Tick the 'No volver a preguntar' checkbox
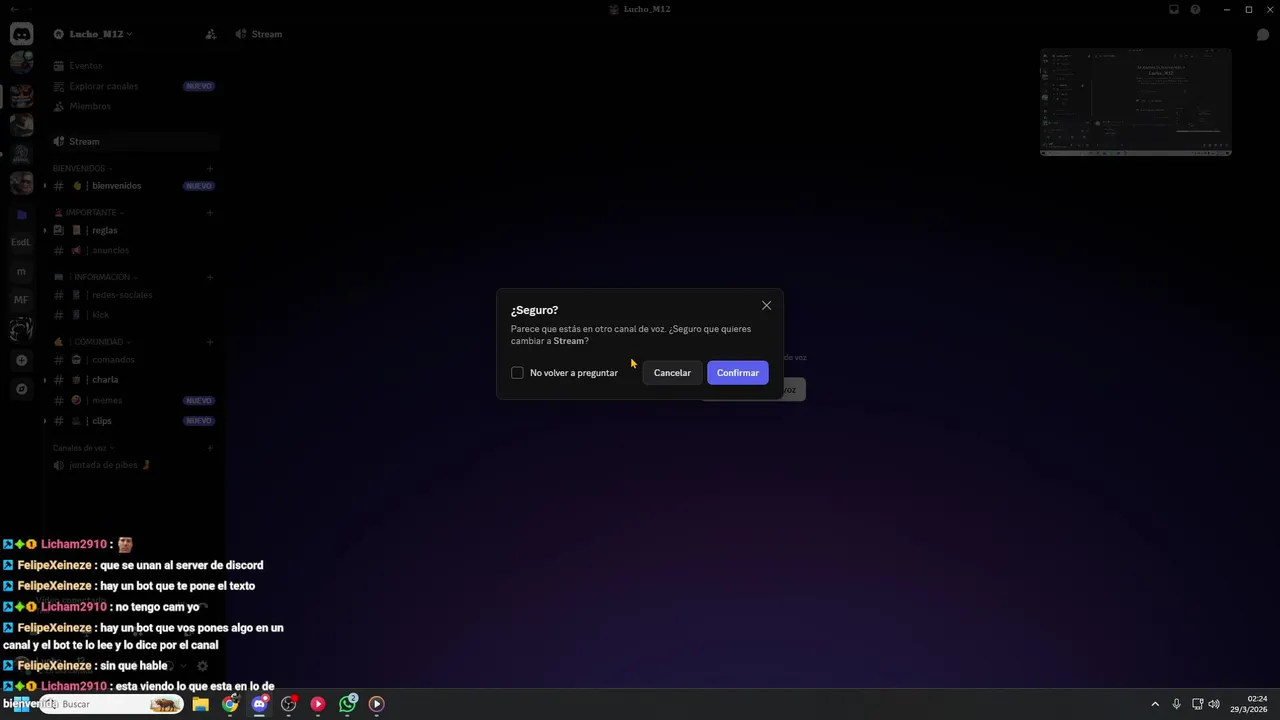1280x720 pixels. tap(517, 373)
